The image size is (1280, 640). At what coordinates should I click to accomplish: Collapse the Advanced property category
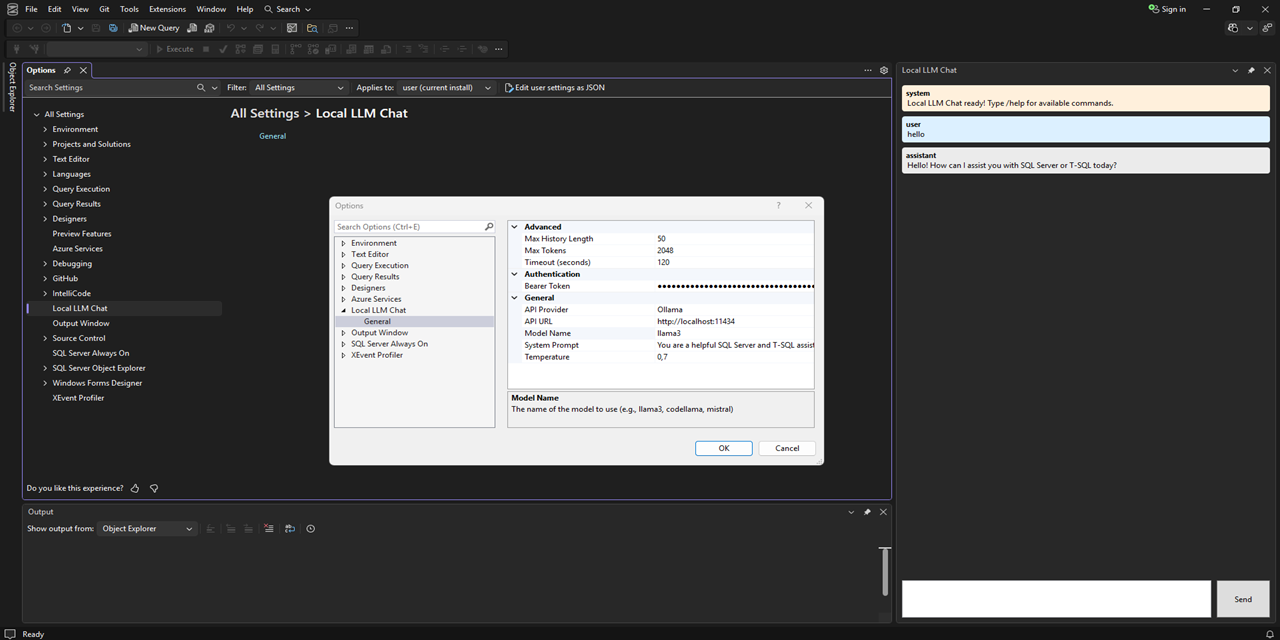point(515,227)
